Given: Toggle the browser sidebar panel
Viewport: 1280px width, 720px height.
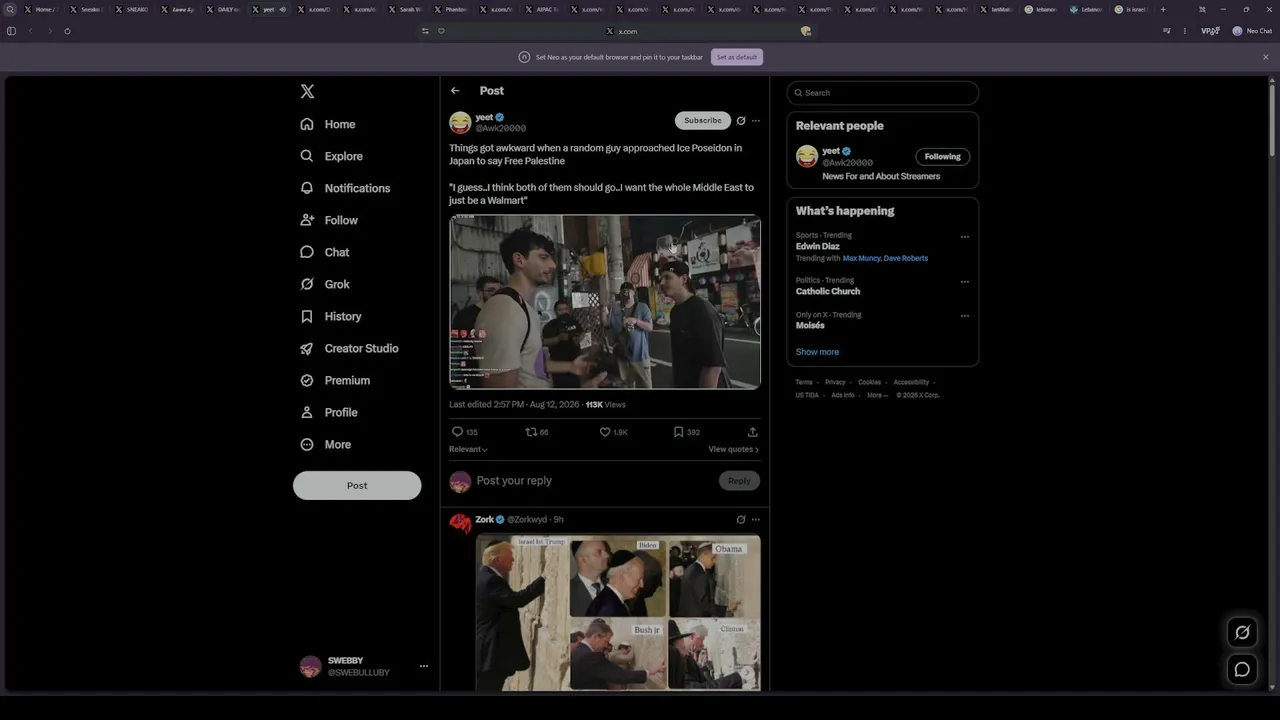Looking at the screenshot, I should [x=11, y=31].
